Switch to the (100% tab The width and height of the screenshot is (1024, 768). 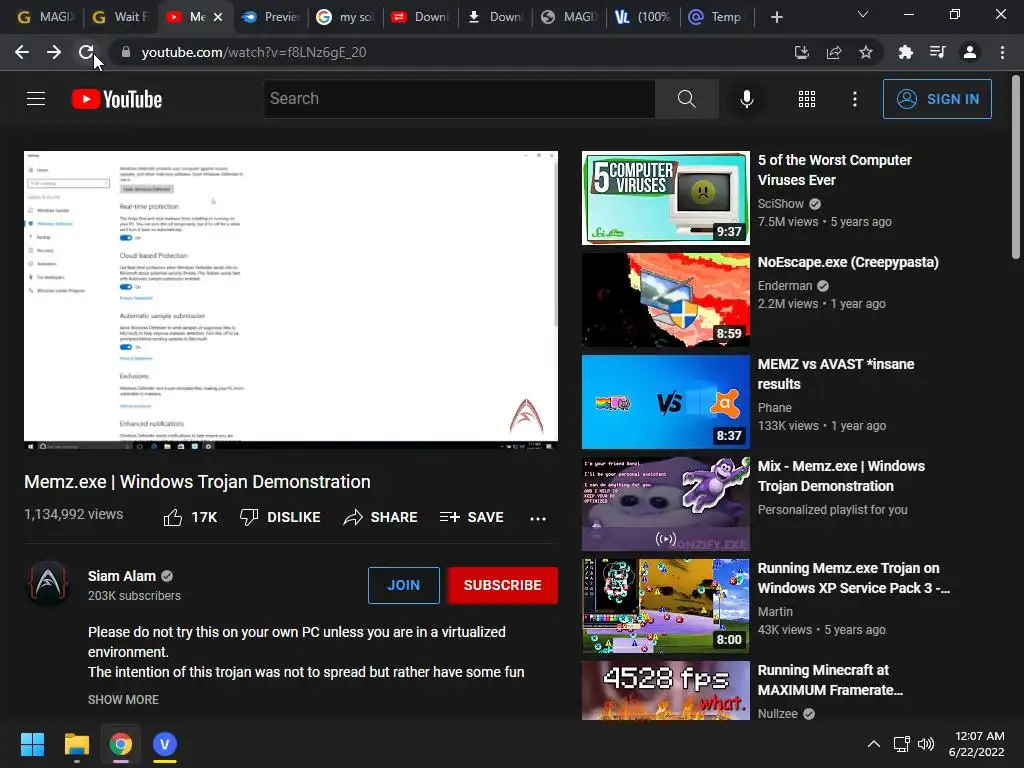643,17
